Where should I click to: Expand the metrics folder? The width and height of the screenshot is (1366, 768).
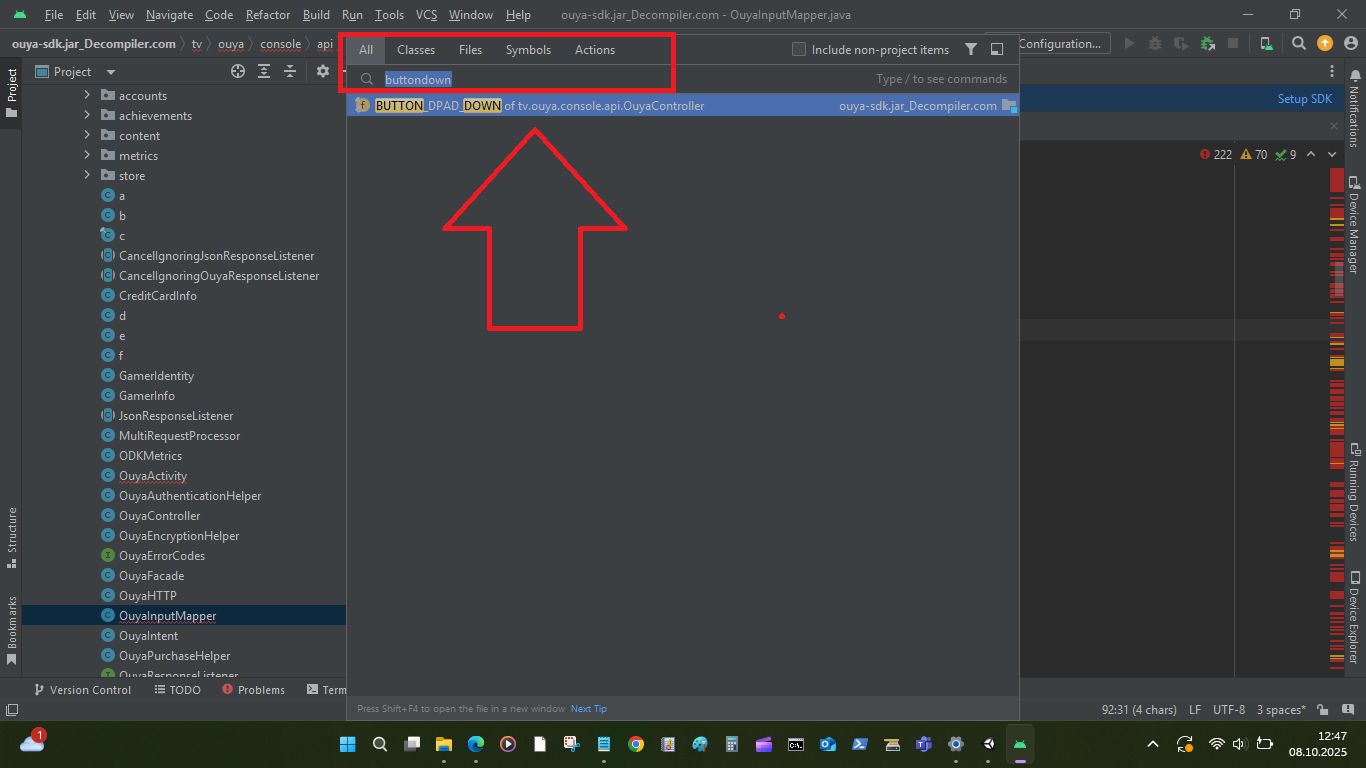88,156
